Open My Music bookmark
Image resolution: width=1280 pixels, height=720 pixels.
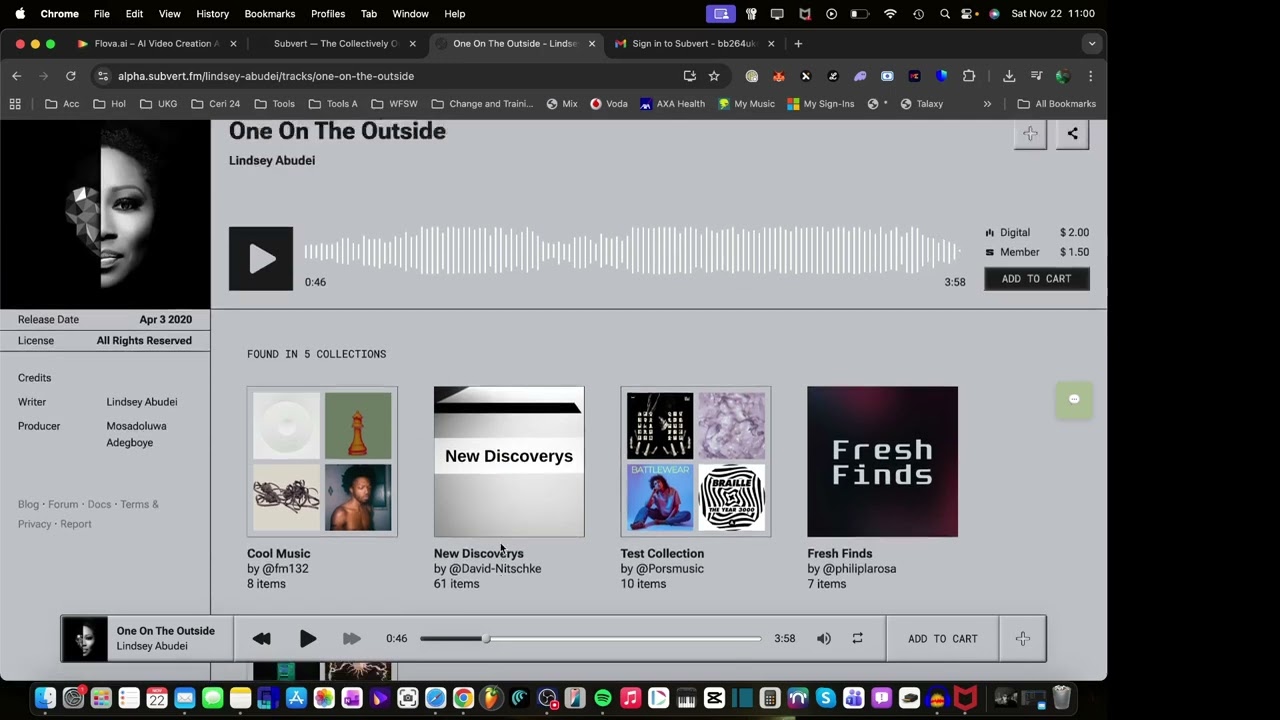pyautogui.click(x=746, y=104)
